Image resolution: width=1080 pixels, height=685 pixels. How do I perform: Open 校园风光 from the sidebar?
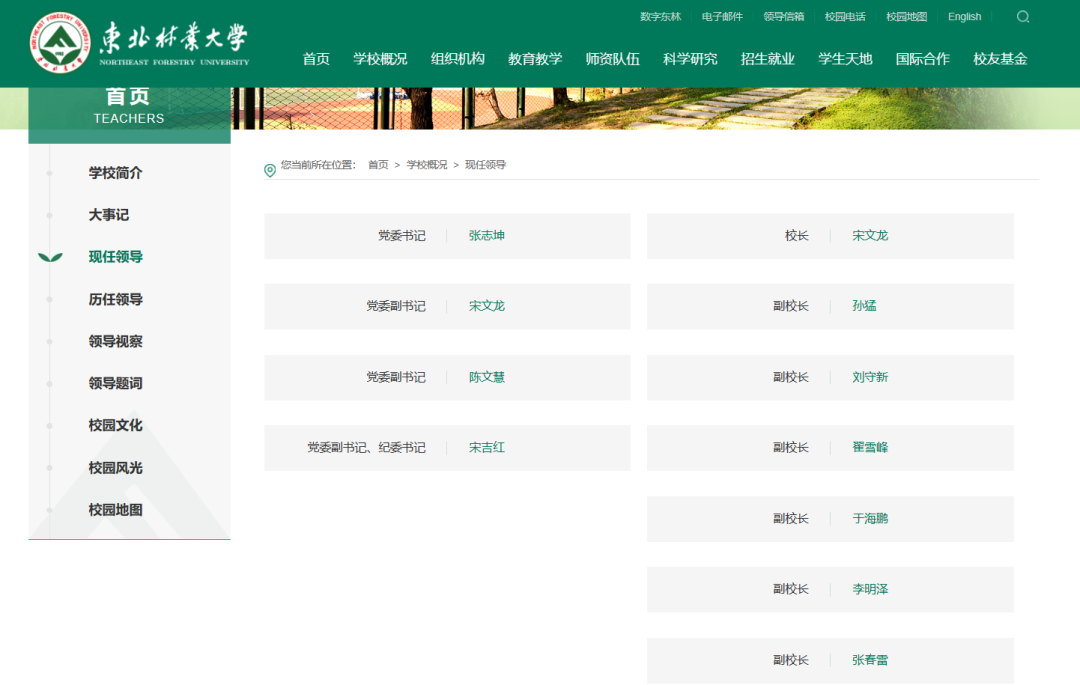115,468
